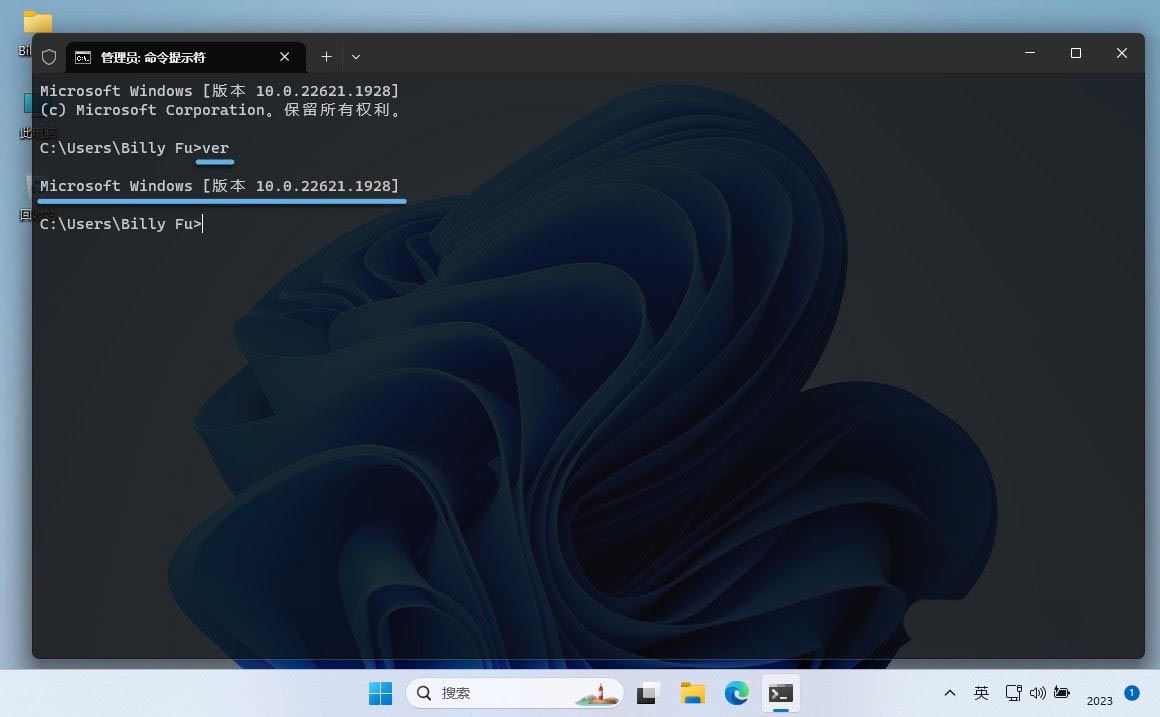Open File Explorer from the taskbar
Image resolution: width=1160 pixels, height=717 pixels.
click(x=692, y=693)
